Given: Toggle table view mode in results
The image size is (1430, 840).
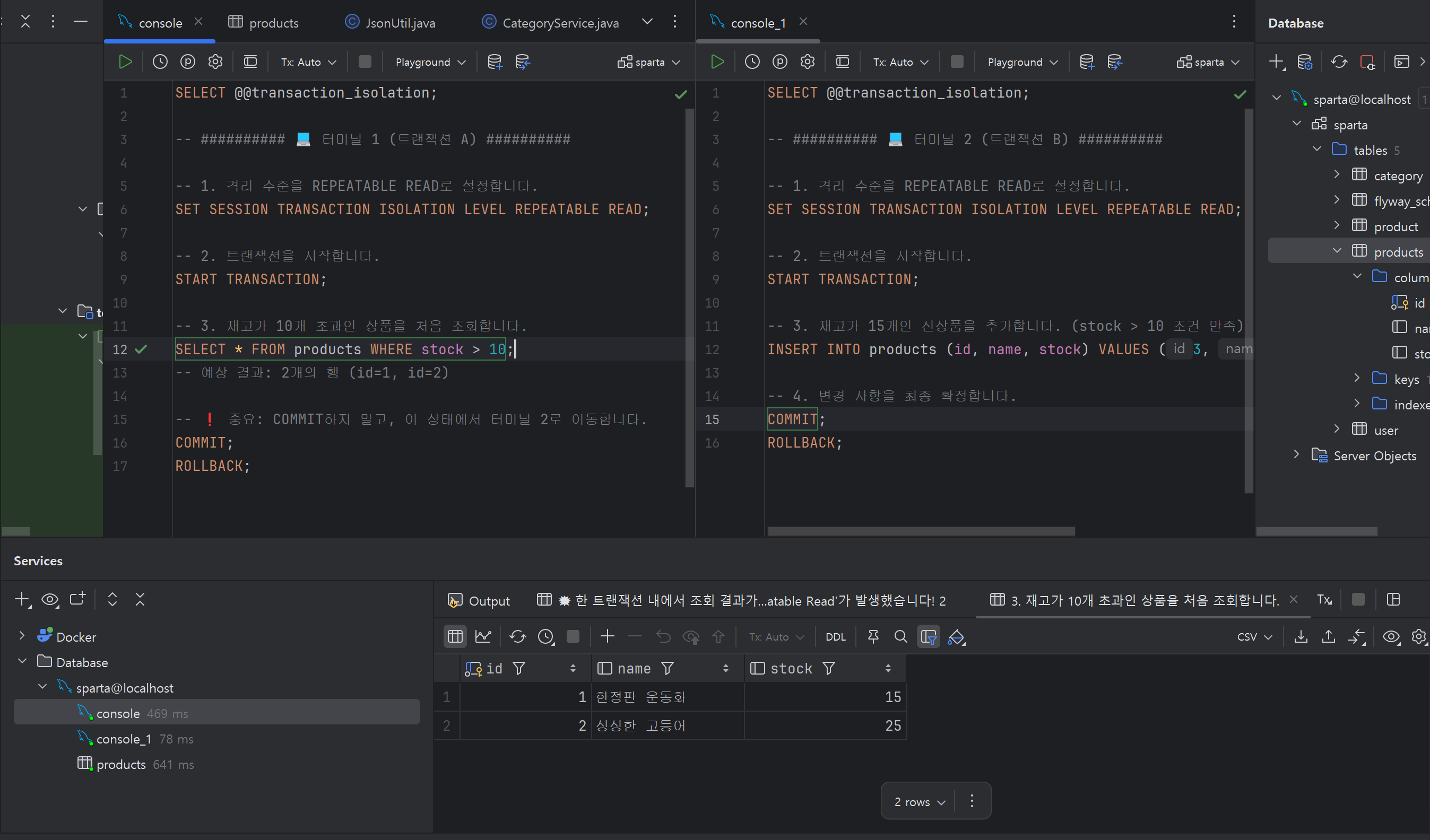Looking at the screenshot, I should 455,637.
